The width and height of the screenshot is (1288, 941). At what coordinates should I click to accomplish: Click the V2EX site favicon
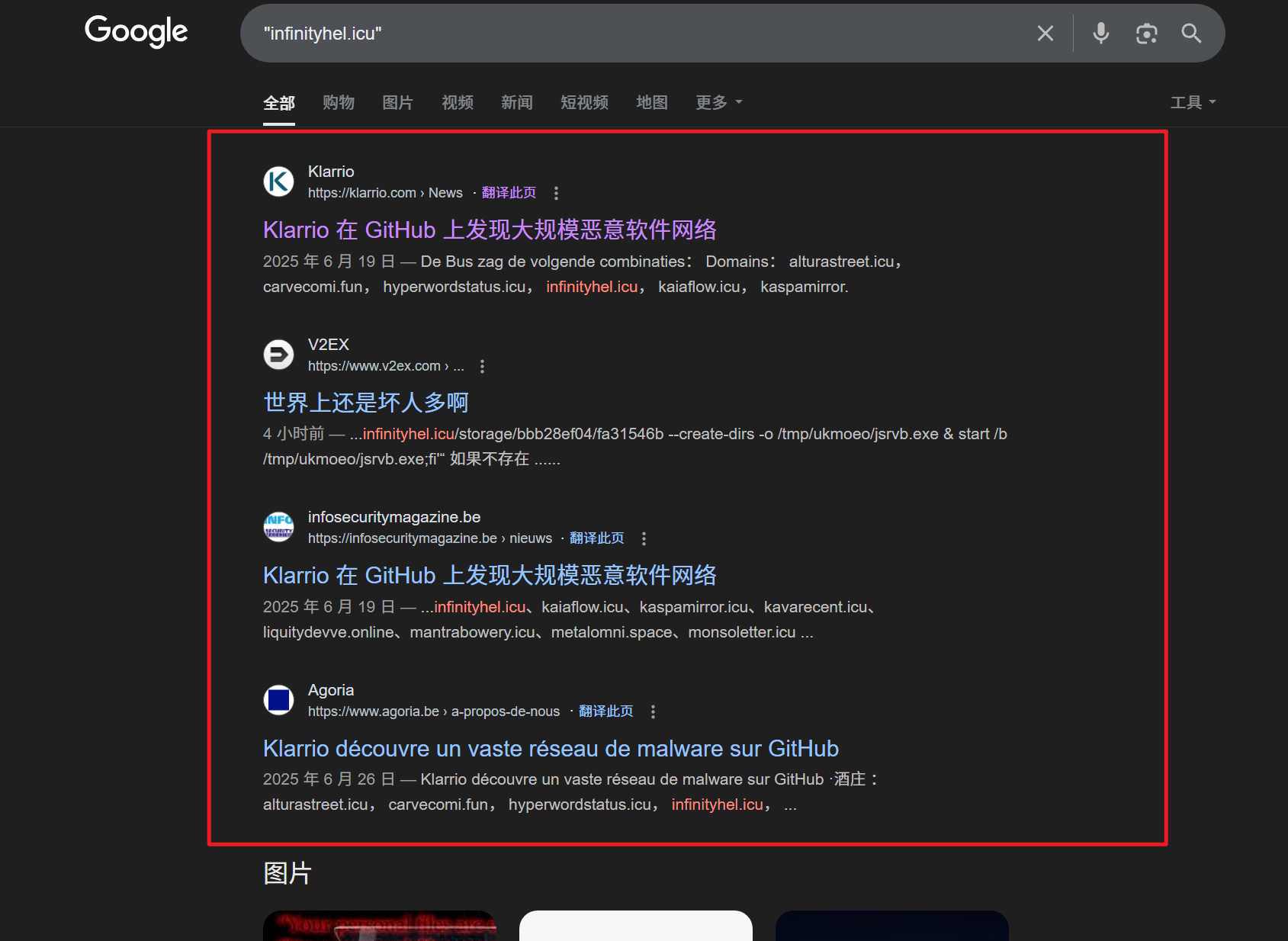tap(278, 355)
